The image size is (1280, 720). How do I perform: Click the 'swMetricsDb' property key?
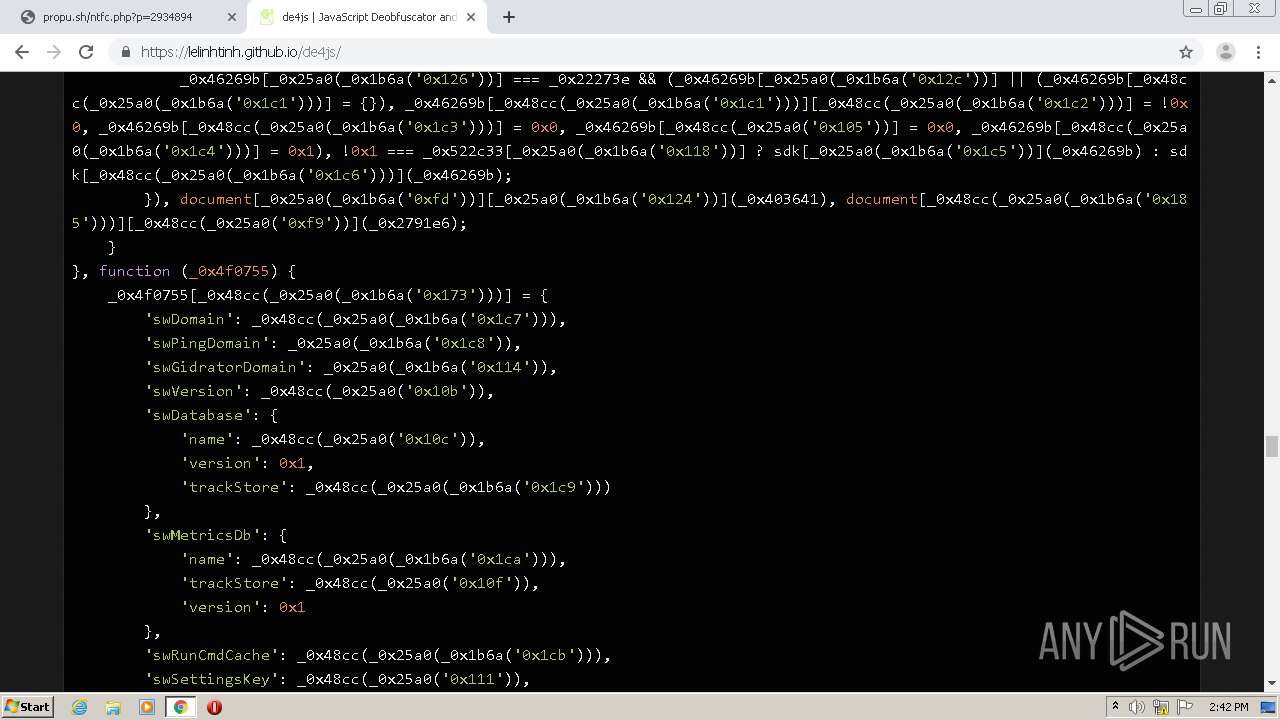click(202, 535)
